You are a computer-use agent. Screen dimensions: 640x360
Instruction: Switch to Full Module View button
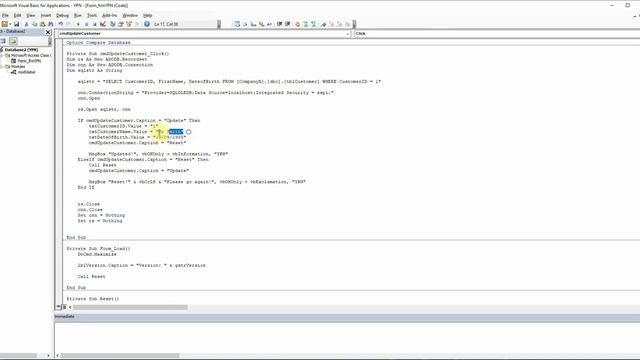click(64, 307)
